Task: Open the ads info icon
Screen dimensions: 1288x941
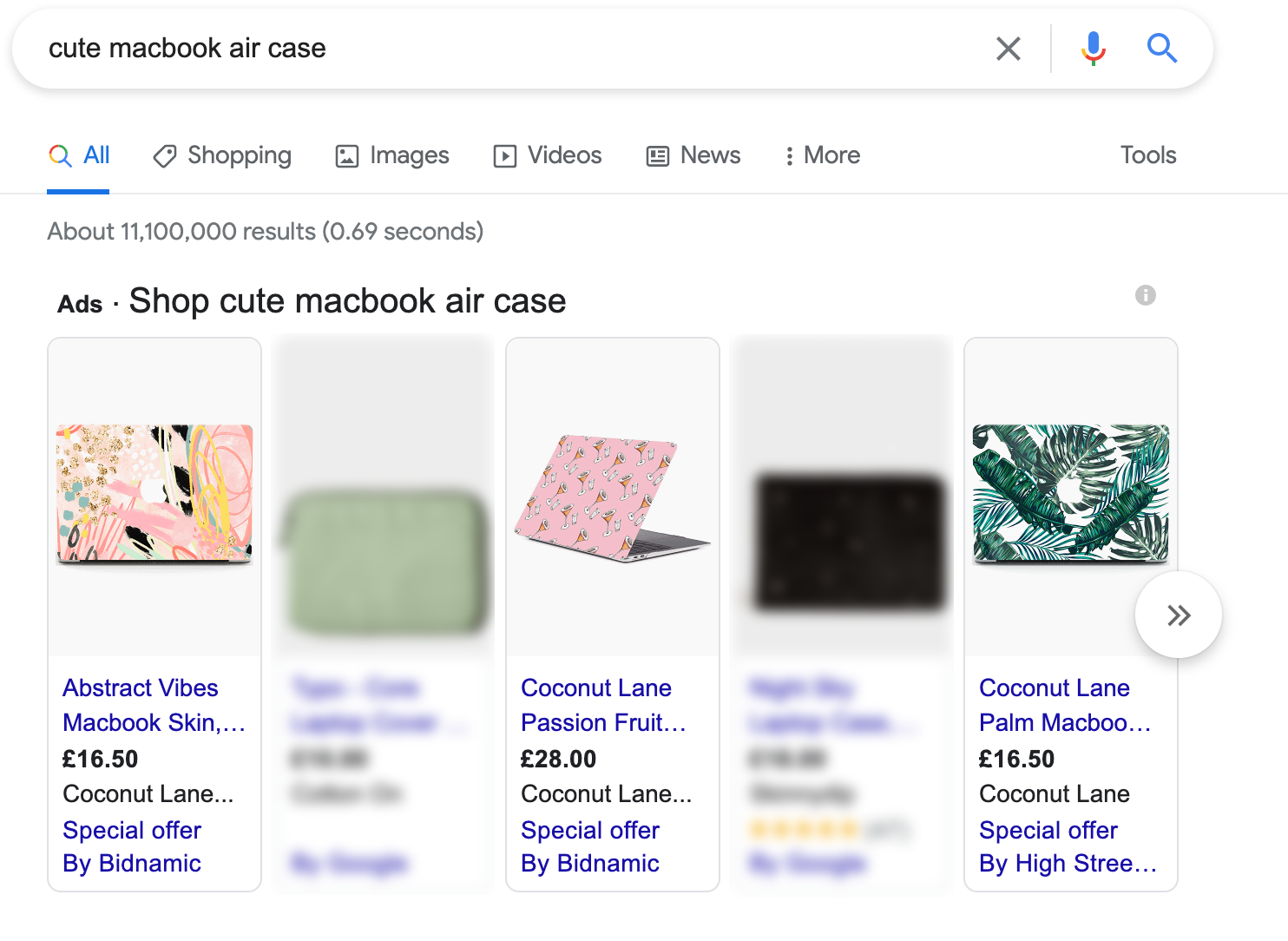Action: [x=1146, y=295]
